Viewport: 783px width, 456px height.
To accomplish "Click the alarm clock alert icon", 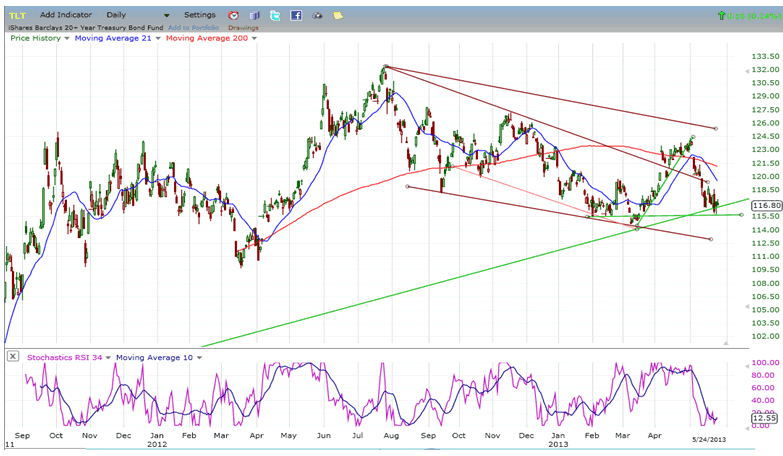I will tap(233, 16).
